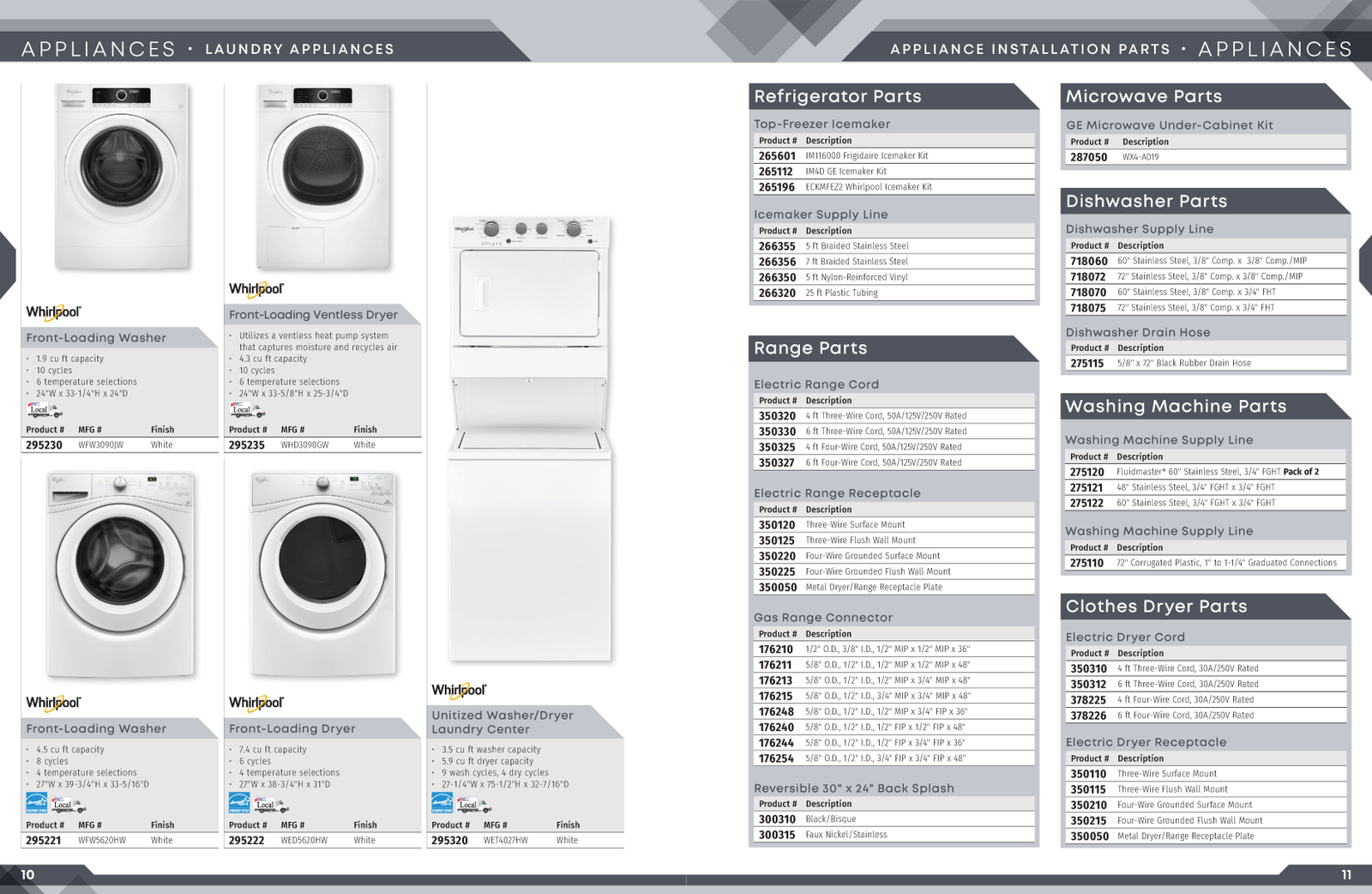1372x894 pixels.
Task: Click page number 11 in the footer
Action: coord(1345,875)
